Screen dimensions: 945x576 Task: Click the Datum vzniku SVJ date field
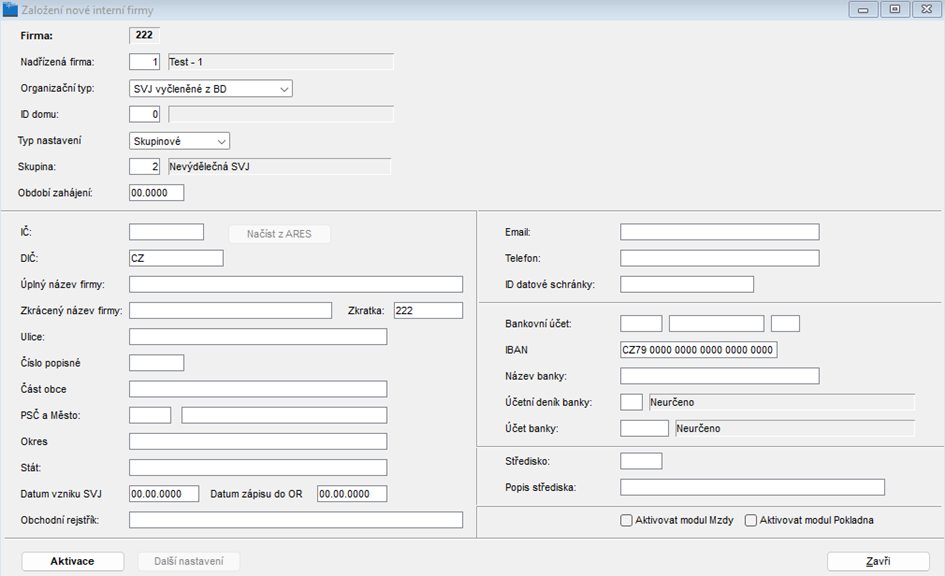164,494
